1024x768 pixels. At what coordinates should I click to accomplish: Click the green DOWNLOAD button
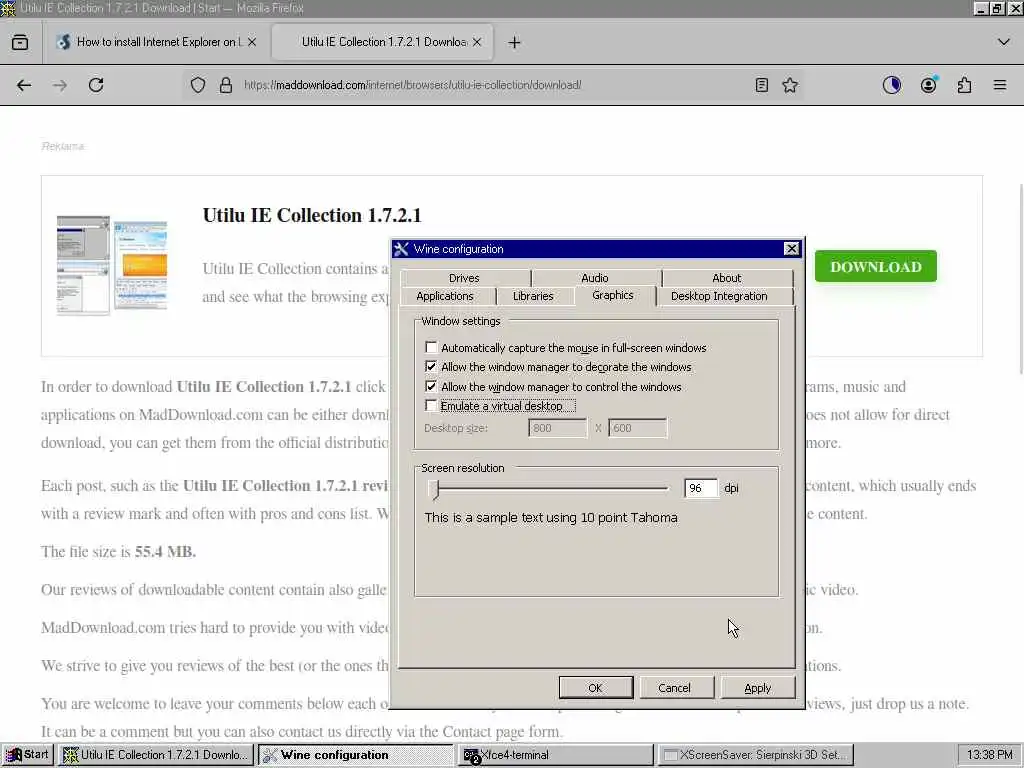[x=876, y=266]
